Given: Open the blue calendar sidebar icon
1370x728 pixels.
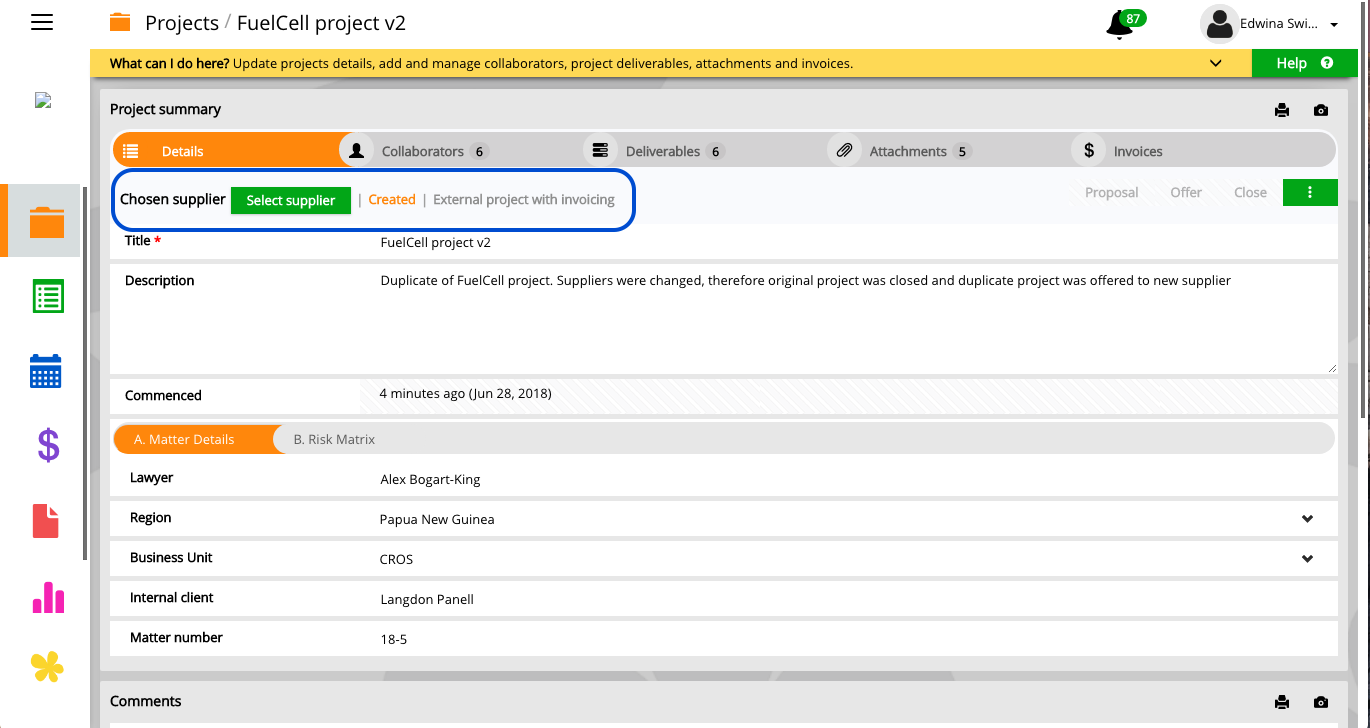Looking at the screenshot, I should click(46, 371).
